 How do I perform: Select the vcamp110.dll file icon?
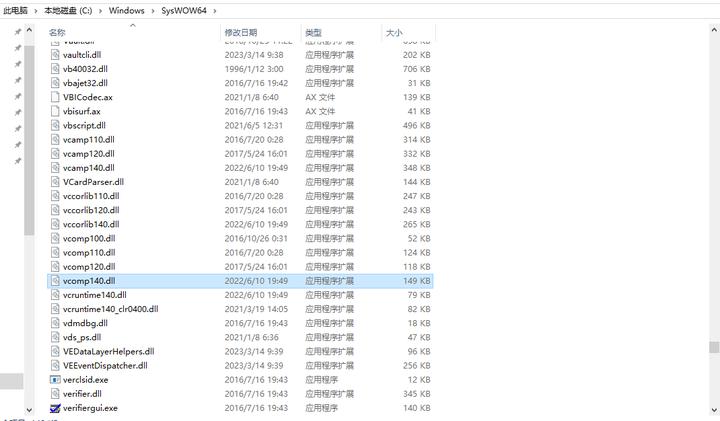tap(55, 140)
